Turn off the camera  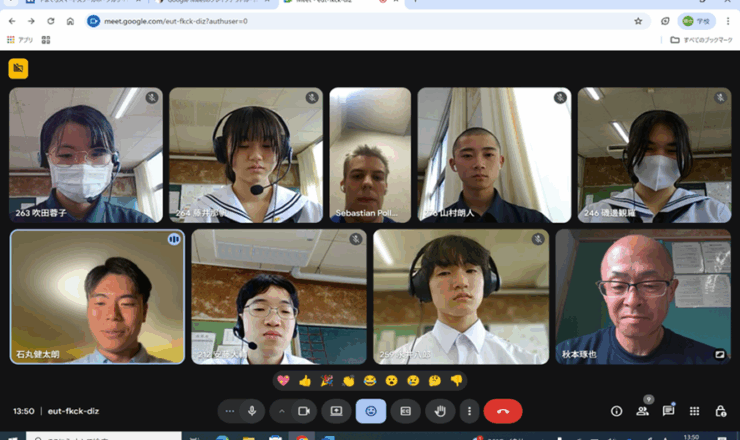(304, 411)
